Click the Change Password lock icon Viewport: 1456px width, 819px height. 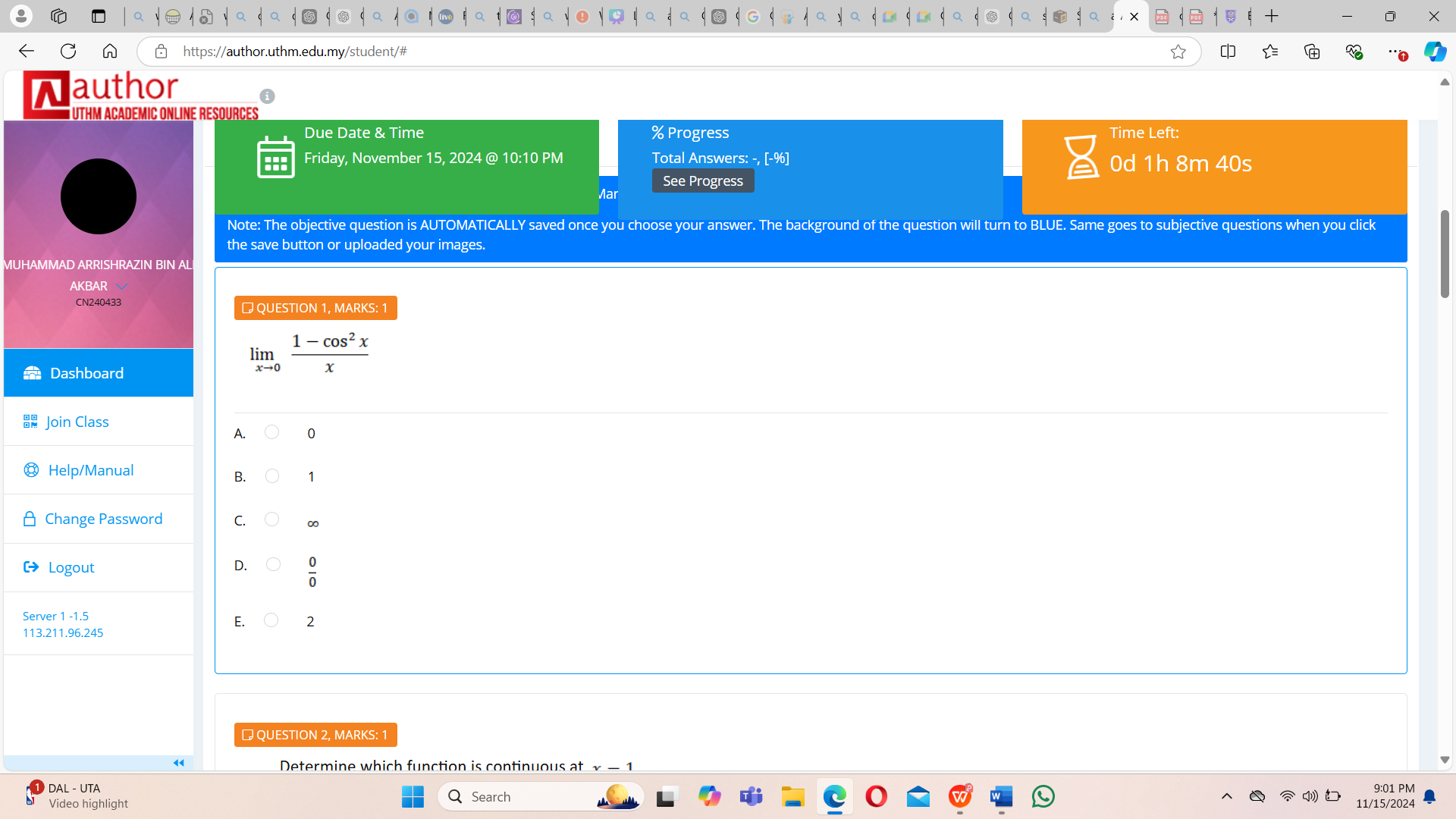point(29,518)
